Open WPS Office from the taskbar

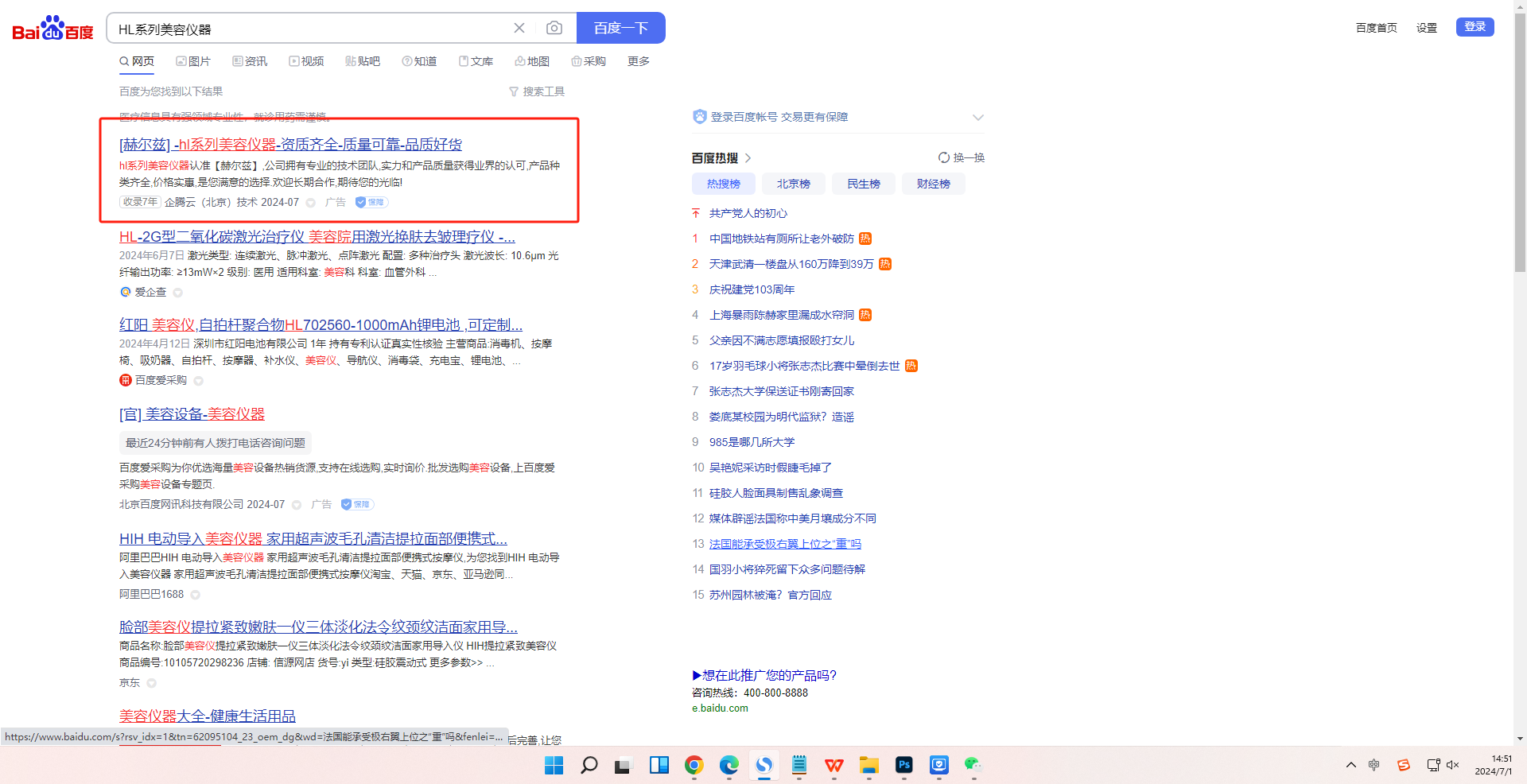pyautogui.click(x=834, y=765)
